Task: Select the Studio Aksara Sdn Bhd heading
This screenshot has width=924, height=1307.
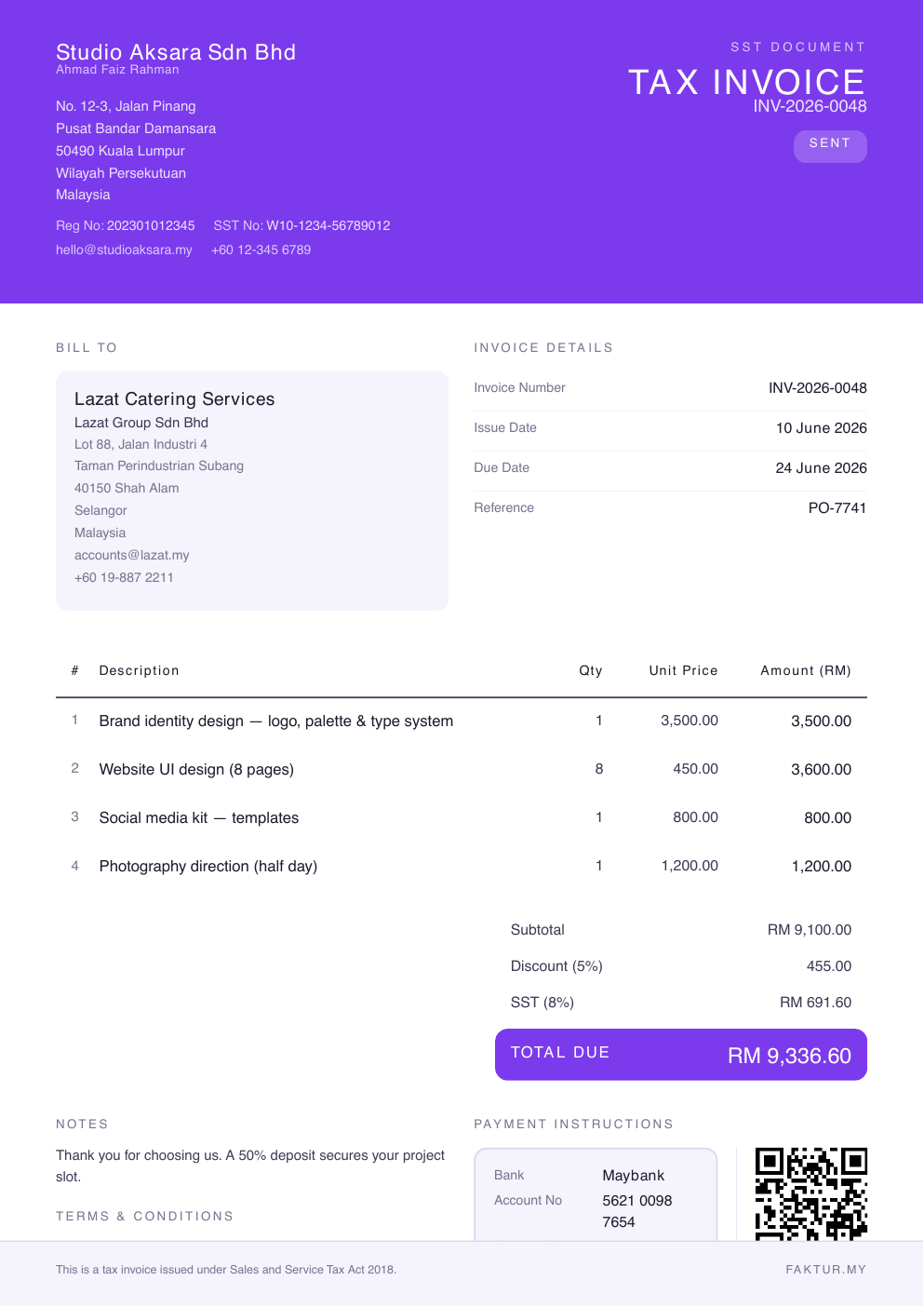Action: [x=176, y=52]
